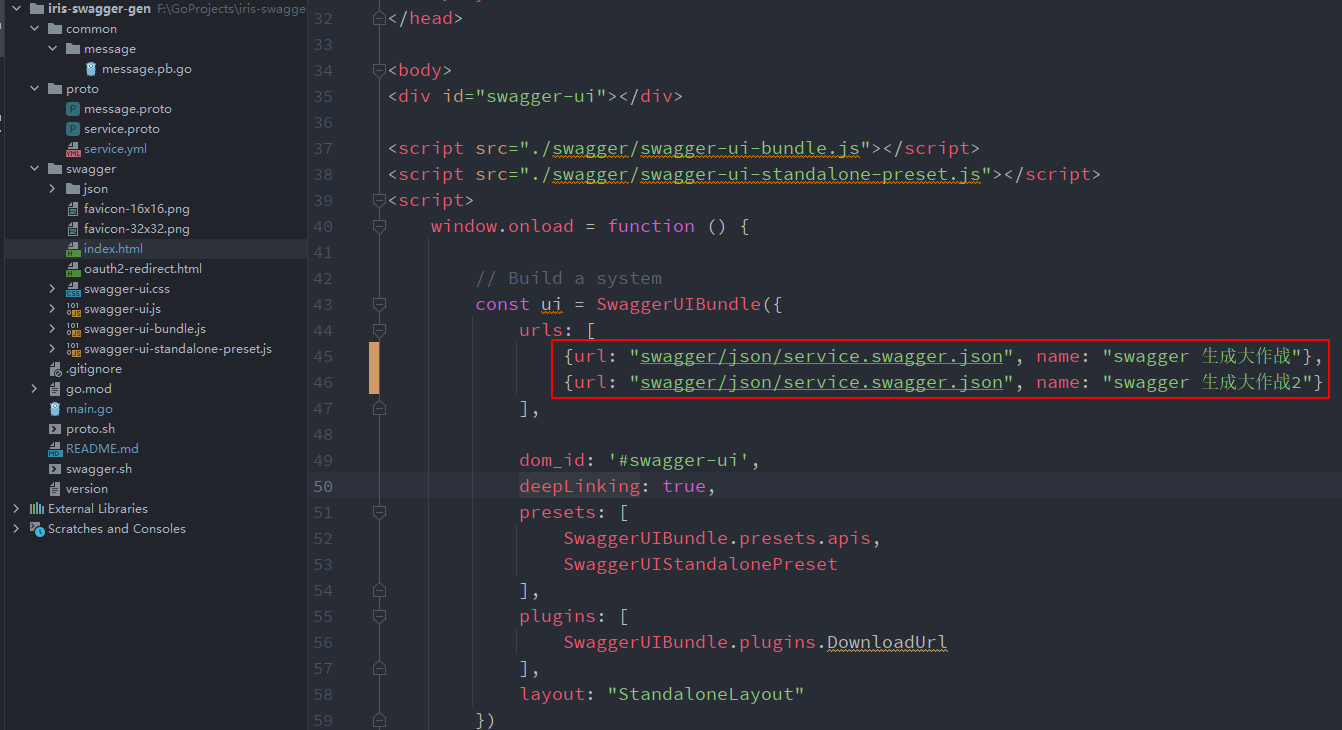Image resolution: width=1342 pixels, height=730 pixels.
Task: Collapse the message folder arrow
Action: pyautogui.click(x=53, y=49)
